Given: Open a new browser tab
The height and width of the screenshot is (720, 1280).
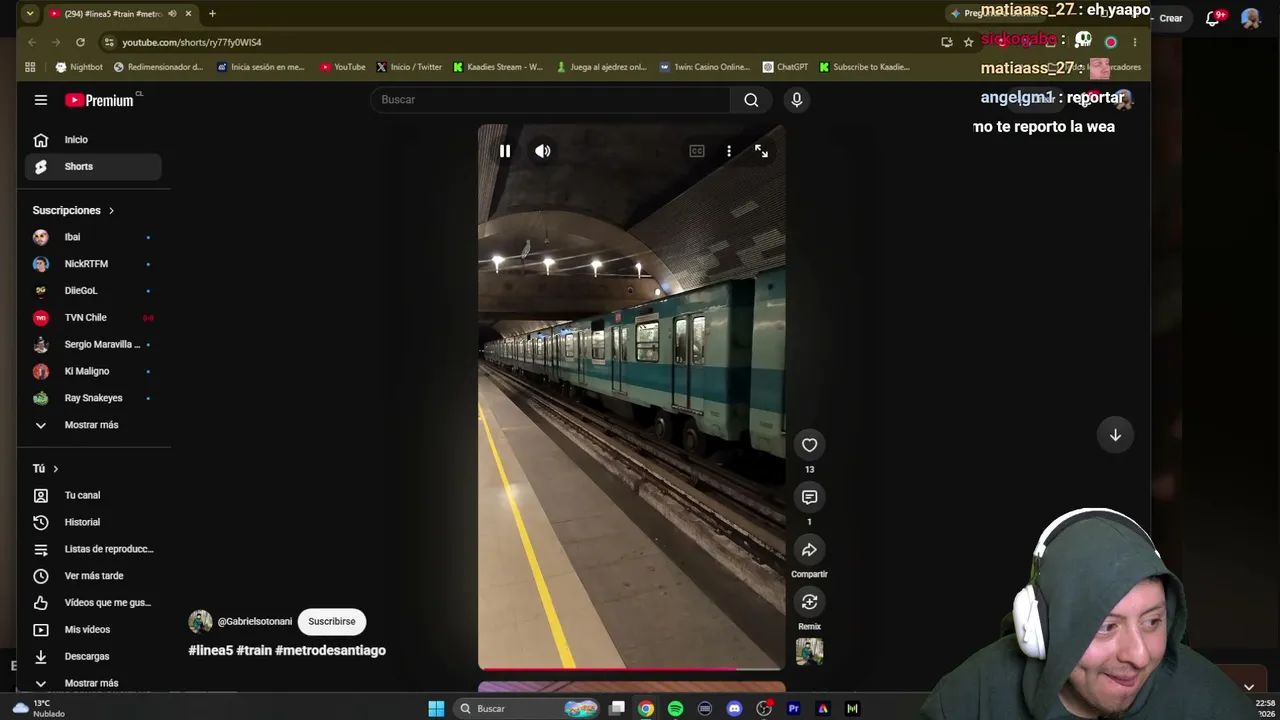Looking at the screenshot, I should tap(212, 14).
